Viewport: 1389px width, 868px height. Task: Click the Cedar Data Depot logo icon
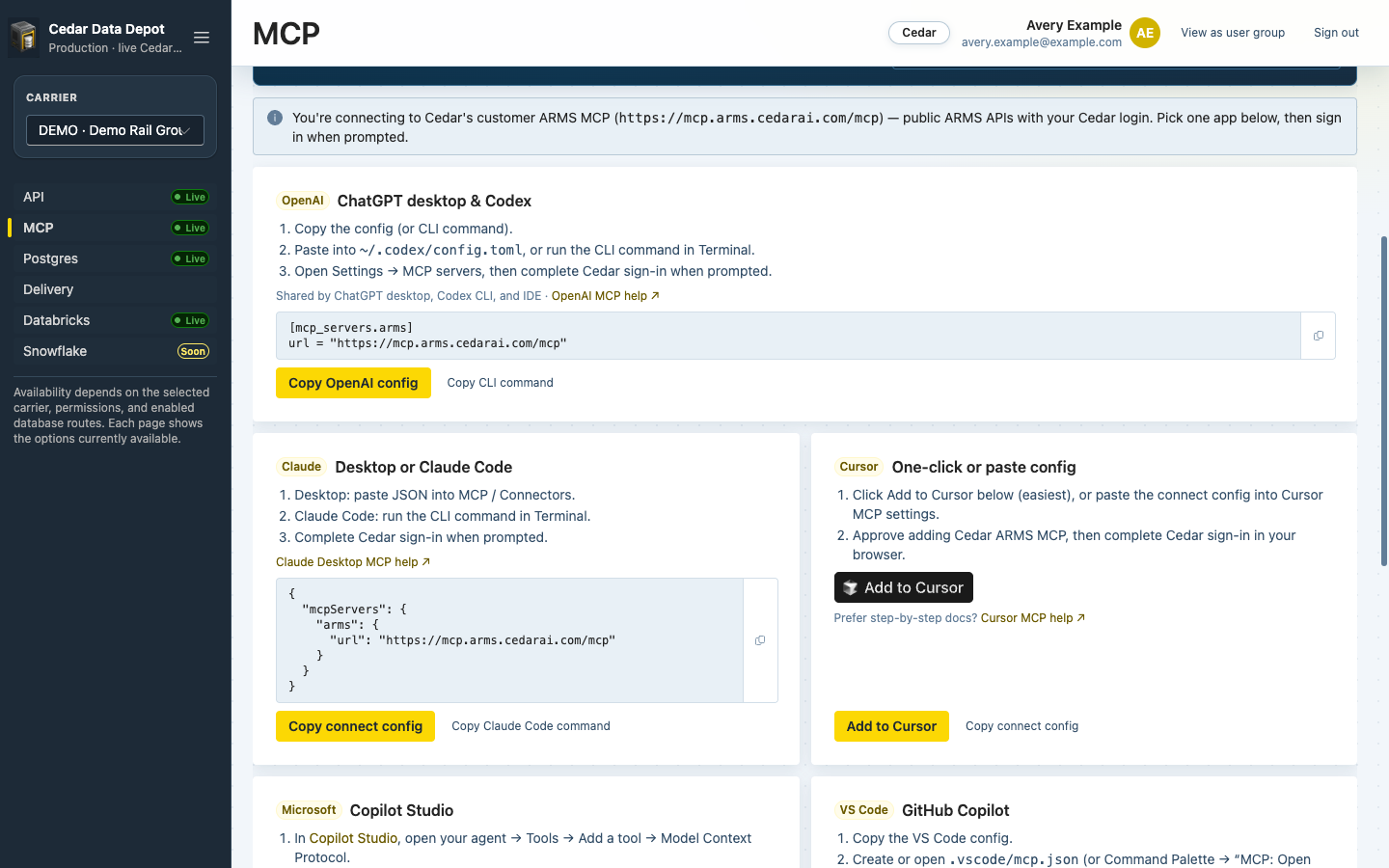pos(24,38)
